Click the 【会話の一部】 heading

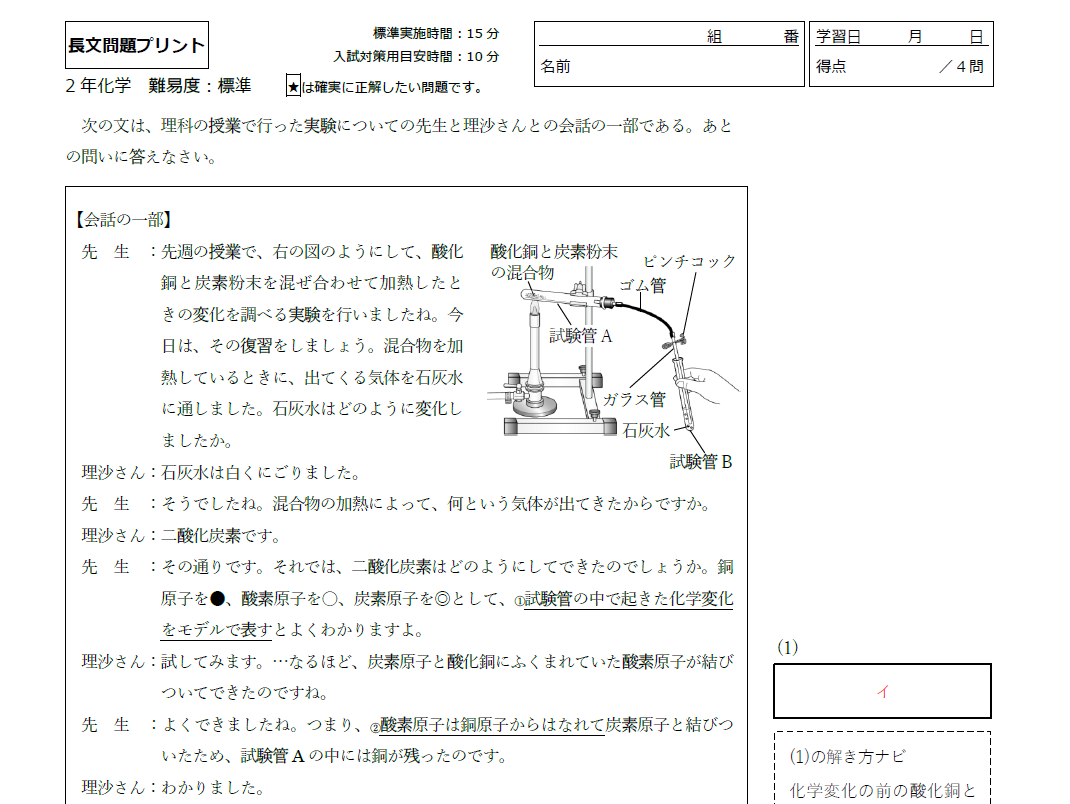[x=123, y=219]
